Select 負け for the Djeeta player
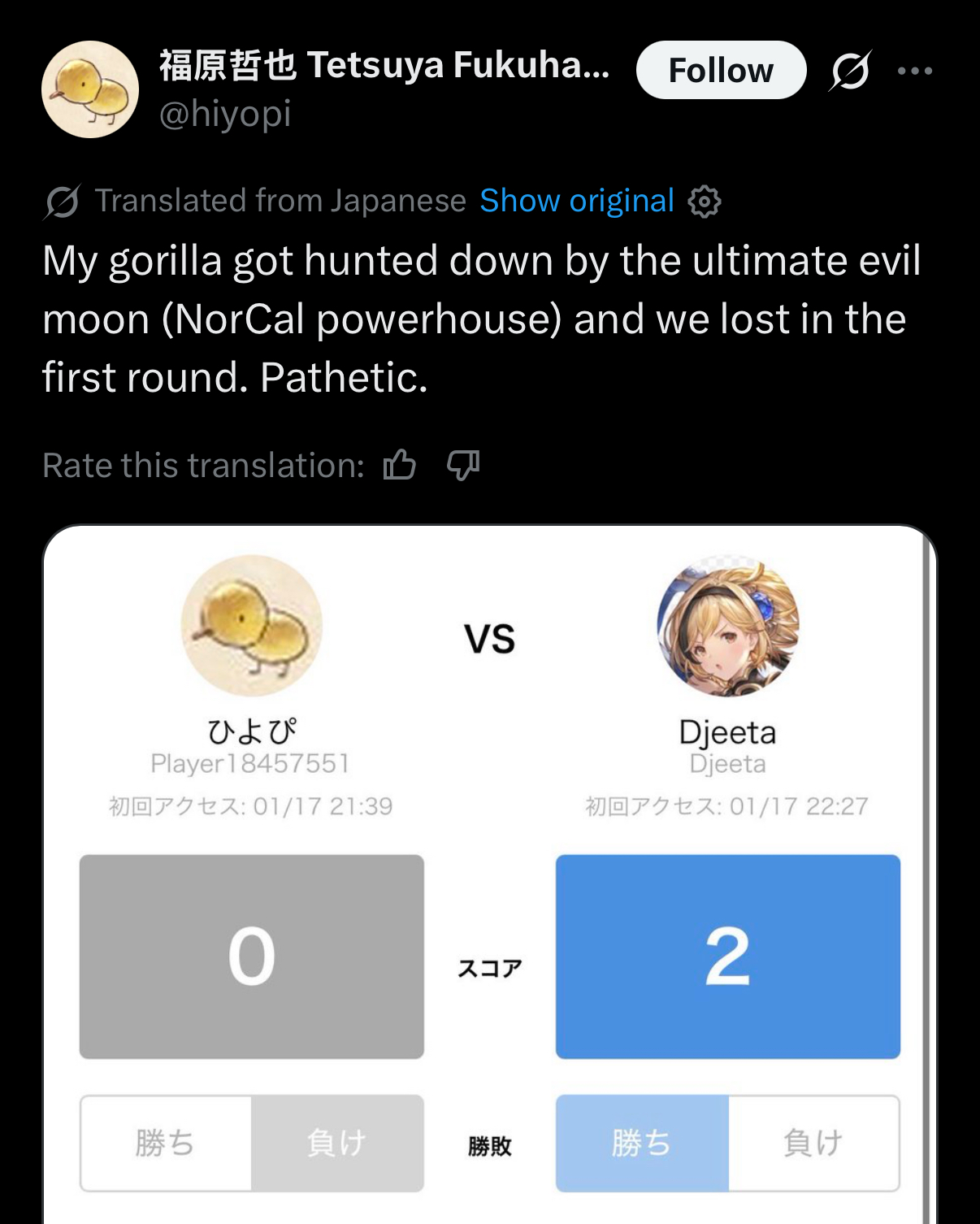 (813, 1143)
